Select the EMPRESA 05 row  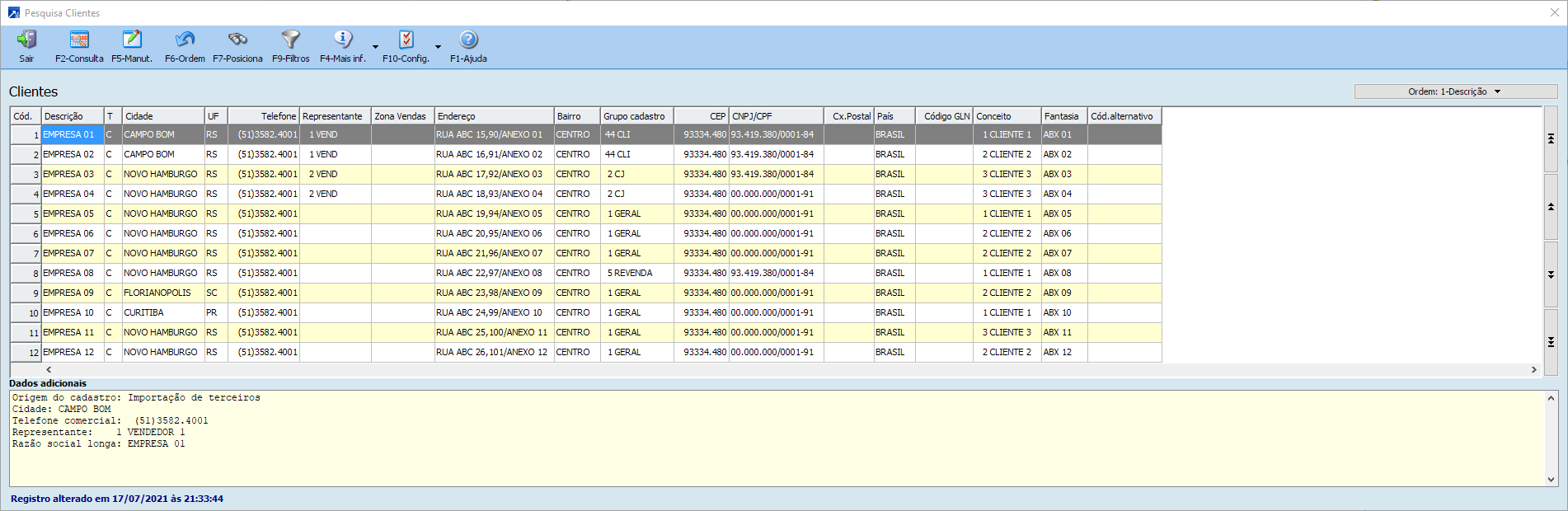pyautogui.click(x=69, y=213)
